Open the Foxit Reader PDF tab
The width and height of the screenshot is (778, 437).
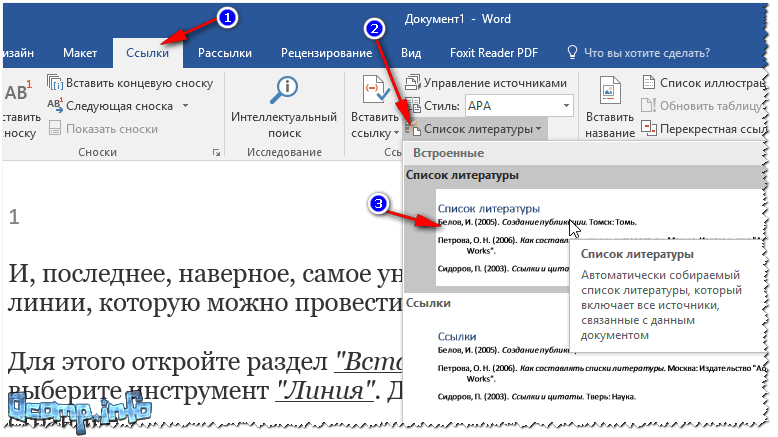point(494,53)
